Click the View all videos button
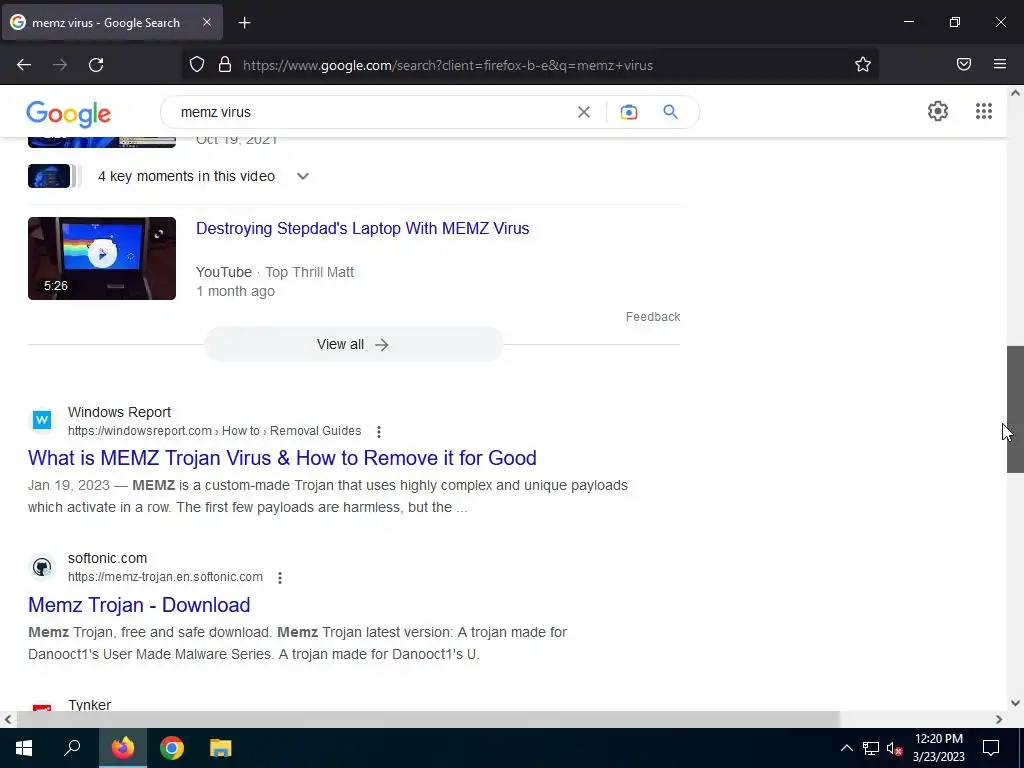Screen dimensions: 1024x768 [353, 344]
